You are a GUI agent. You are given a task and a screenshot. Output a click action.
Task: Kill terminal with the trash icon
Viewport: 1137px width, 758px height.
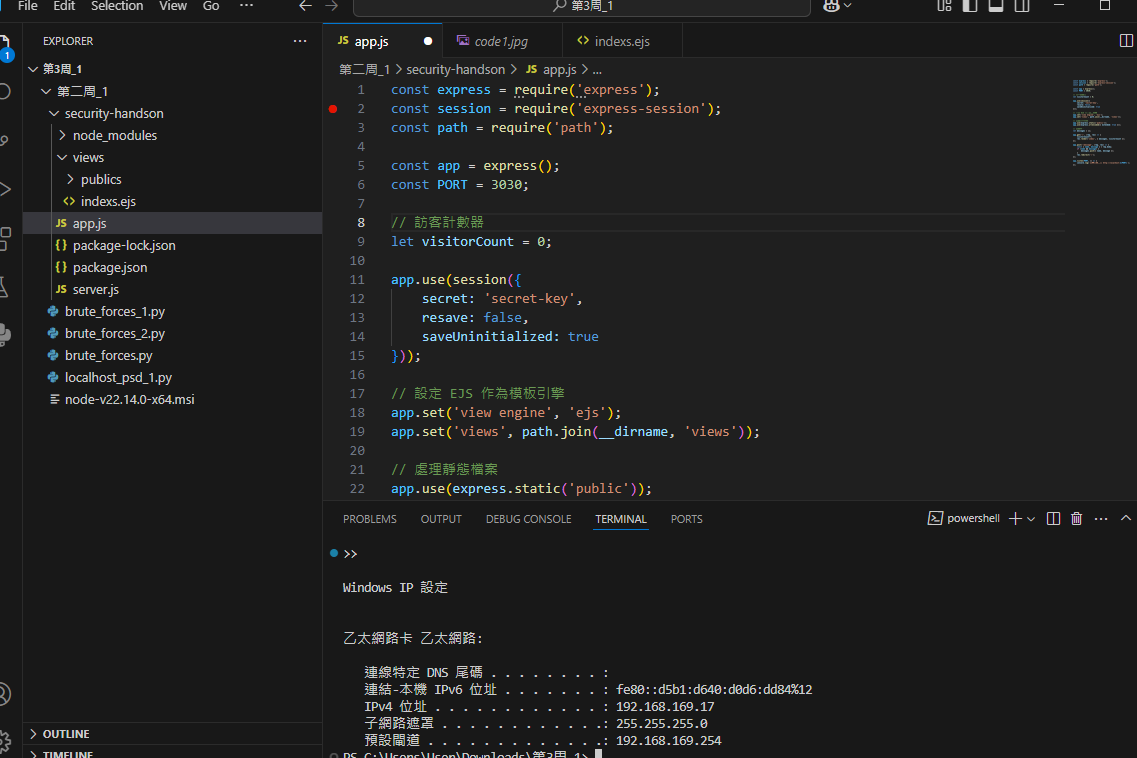pos(1077,519)
